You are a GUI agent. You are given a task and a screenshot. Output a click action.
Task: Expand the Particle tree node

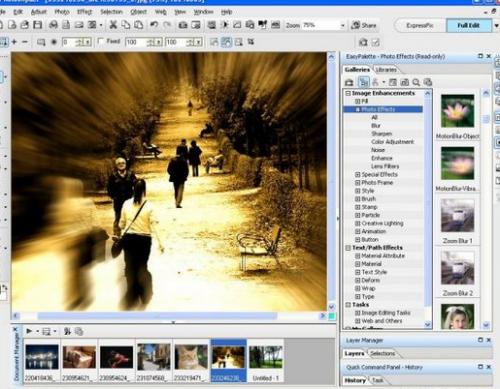(358, 215)
